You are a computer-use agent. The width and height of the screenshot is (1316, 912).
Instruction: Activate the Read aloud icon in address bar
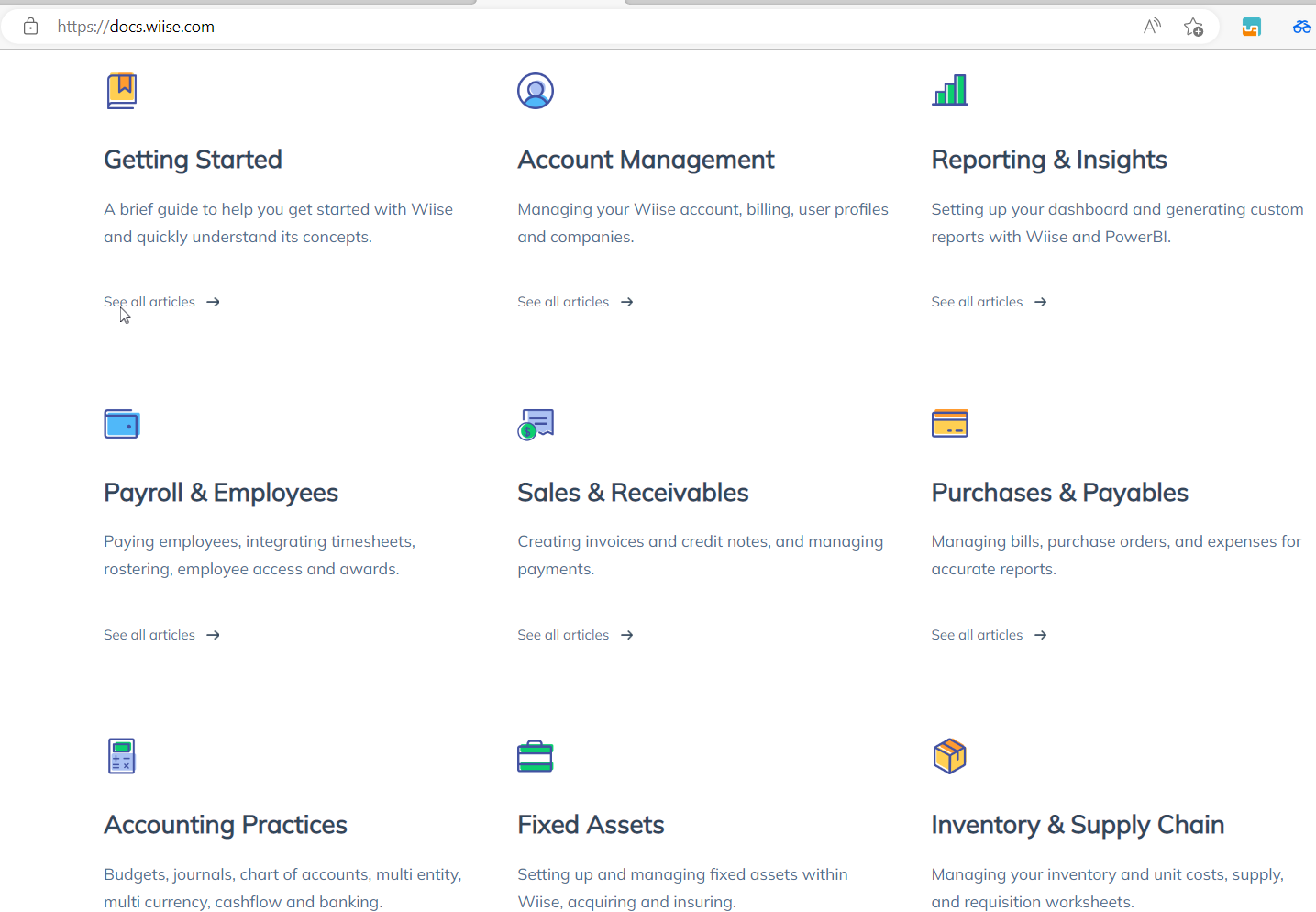[1152, 27]
